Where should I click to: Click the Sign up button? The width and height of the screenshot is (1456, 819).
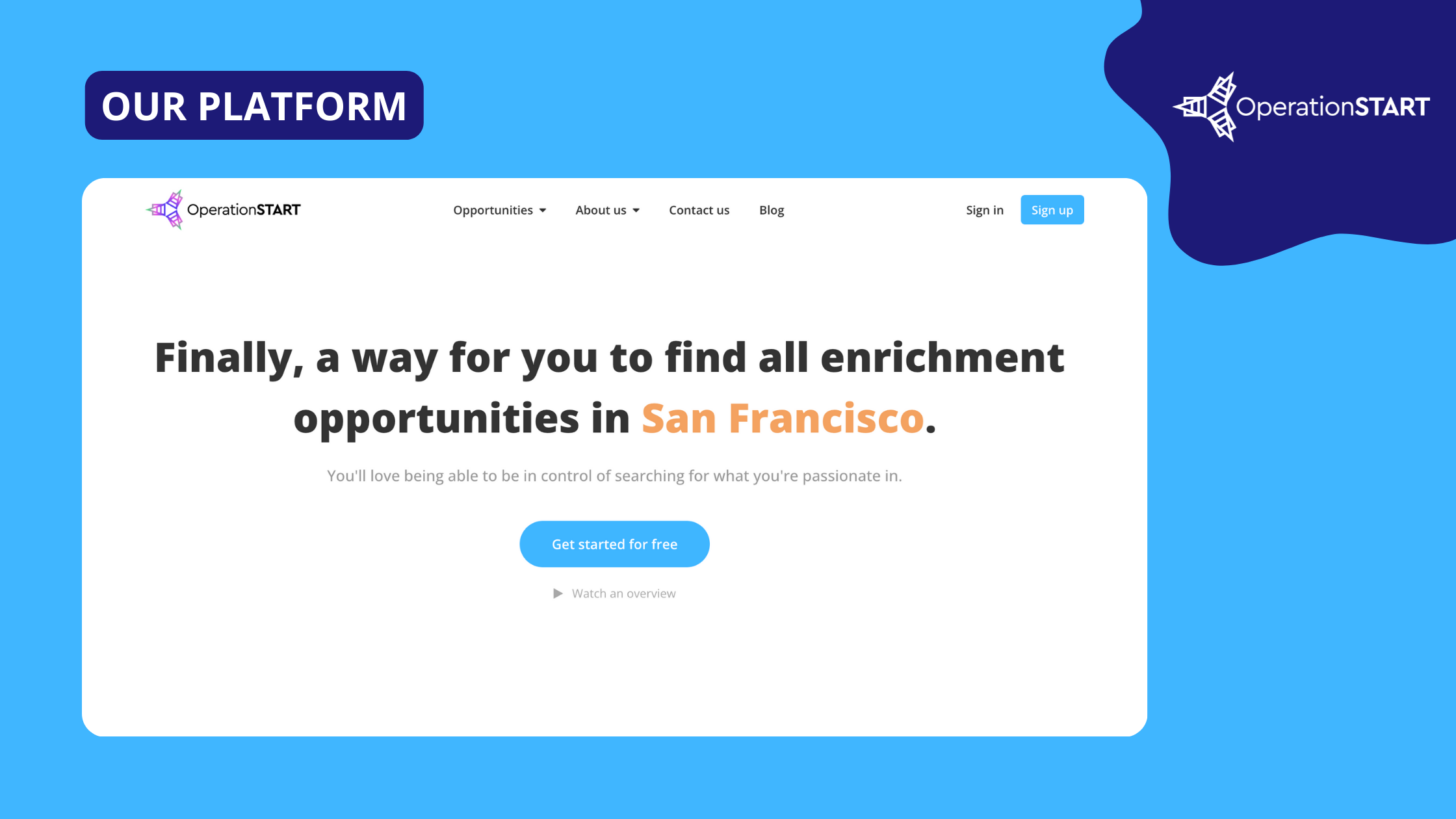1052,209
